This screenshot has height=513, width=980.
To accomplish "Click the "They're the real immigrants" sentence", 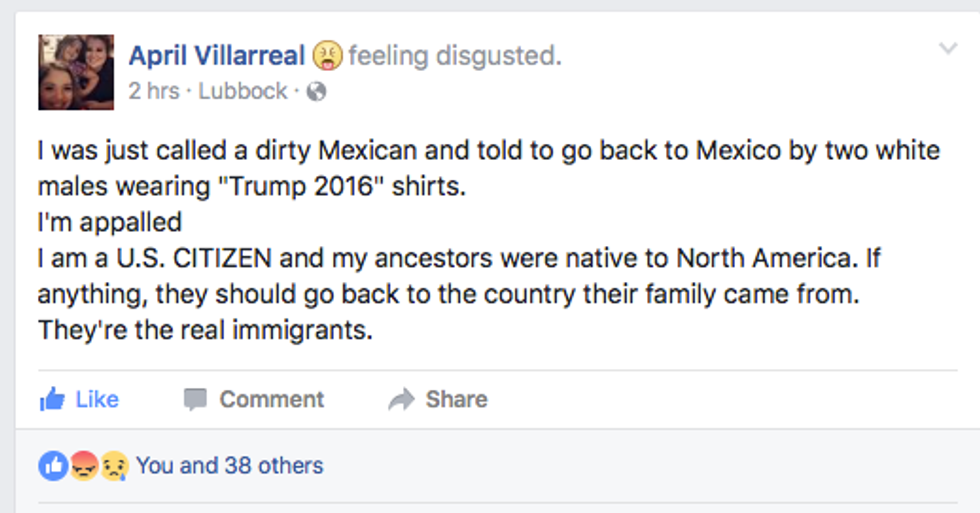I will tap(205, 331).
